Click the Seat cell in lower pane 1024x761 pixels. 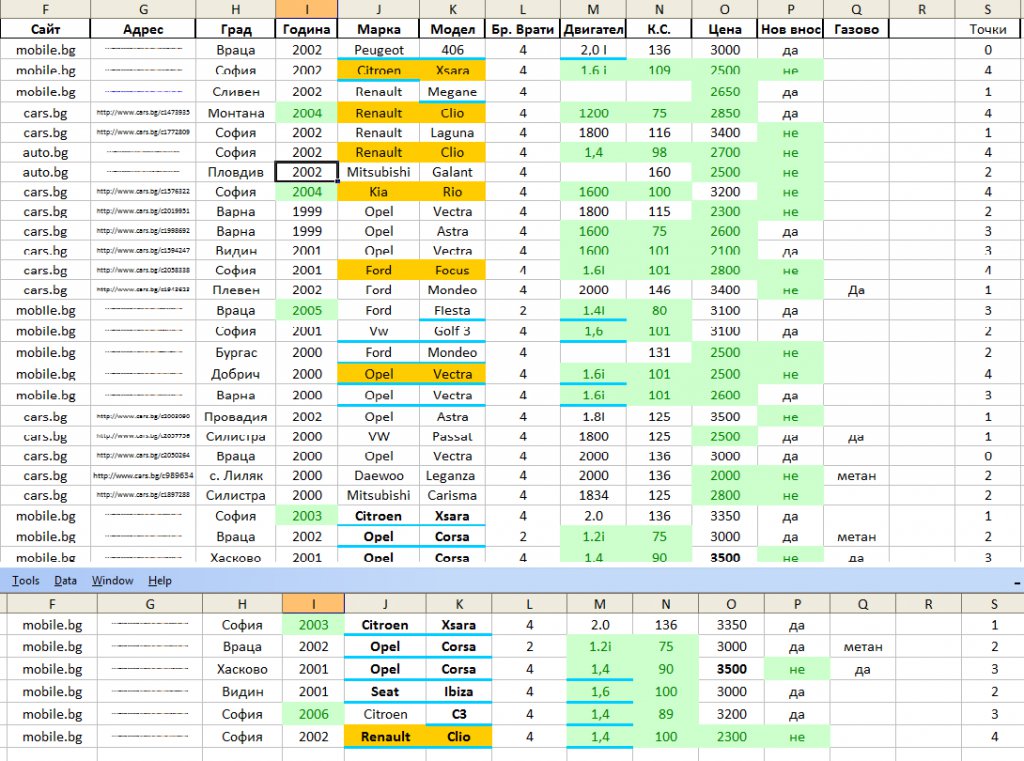click(385, 691)
